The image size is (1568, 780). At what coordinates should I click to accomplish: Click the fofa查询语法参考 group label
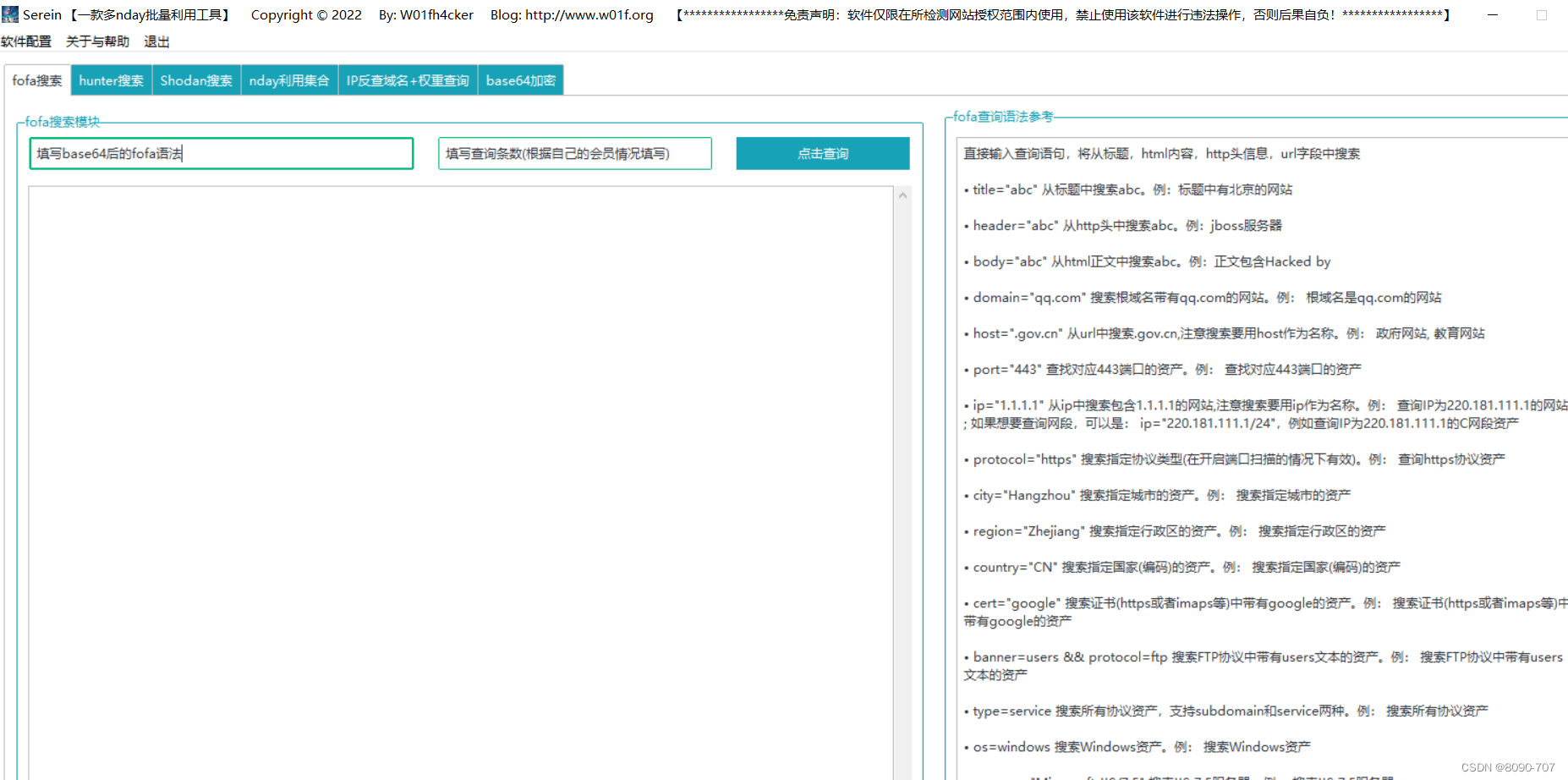pyautogui.click(x=1003, y=117)
